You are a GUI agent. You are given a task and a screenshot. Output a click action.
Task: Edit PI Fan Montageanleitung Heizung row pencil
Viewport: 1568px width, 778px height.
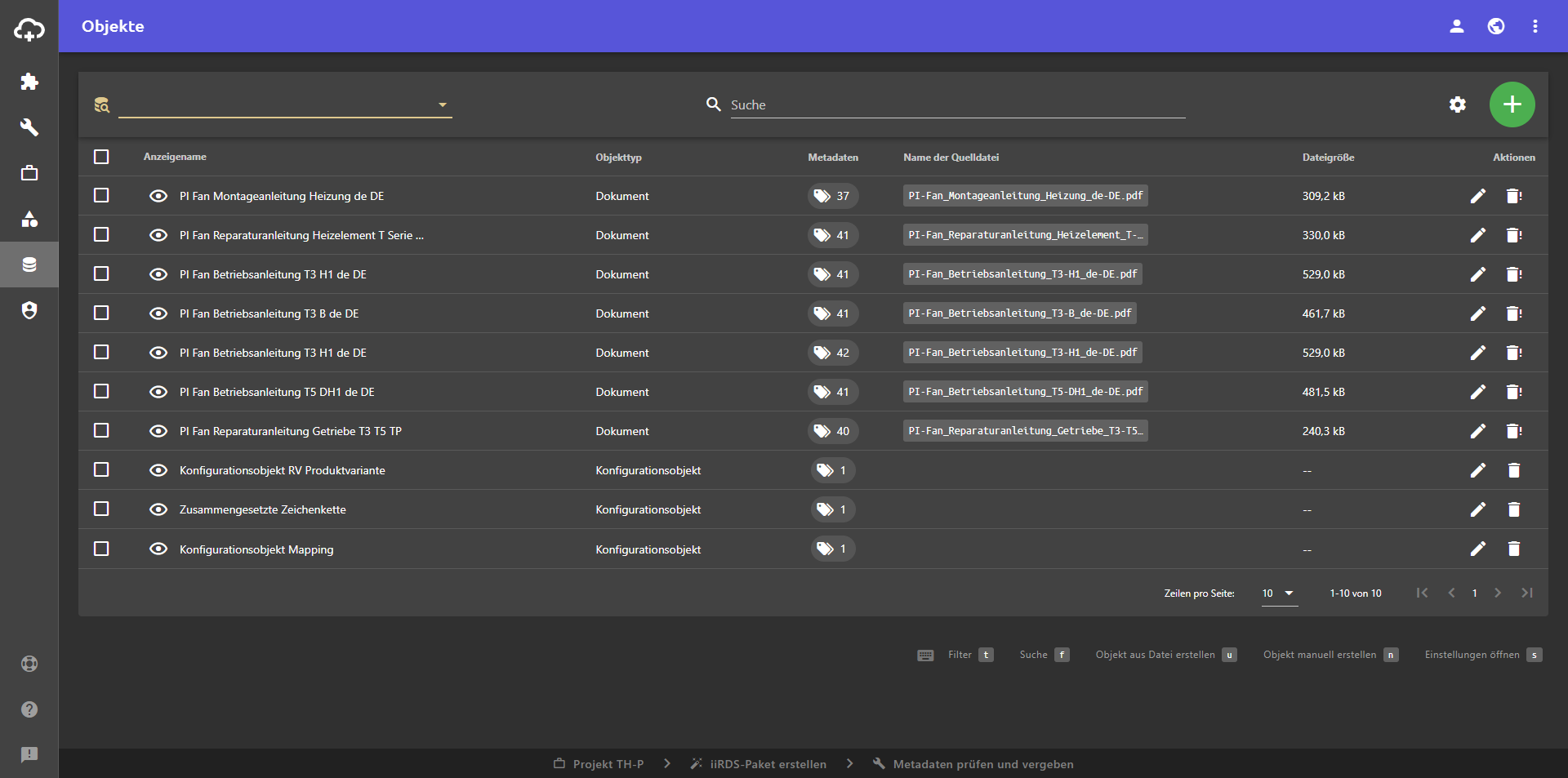tap(1477, 196)
